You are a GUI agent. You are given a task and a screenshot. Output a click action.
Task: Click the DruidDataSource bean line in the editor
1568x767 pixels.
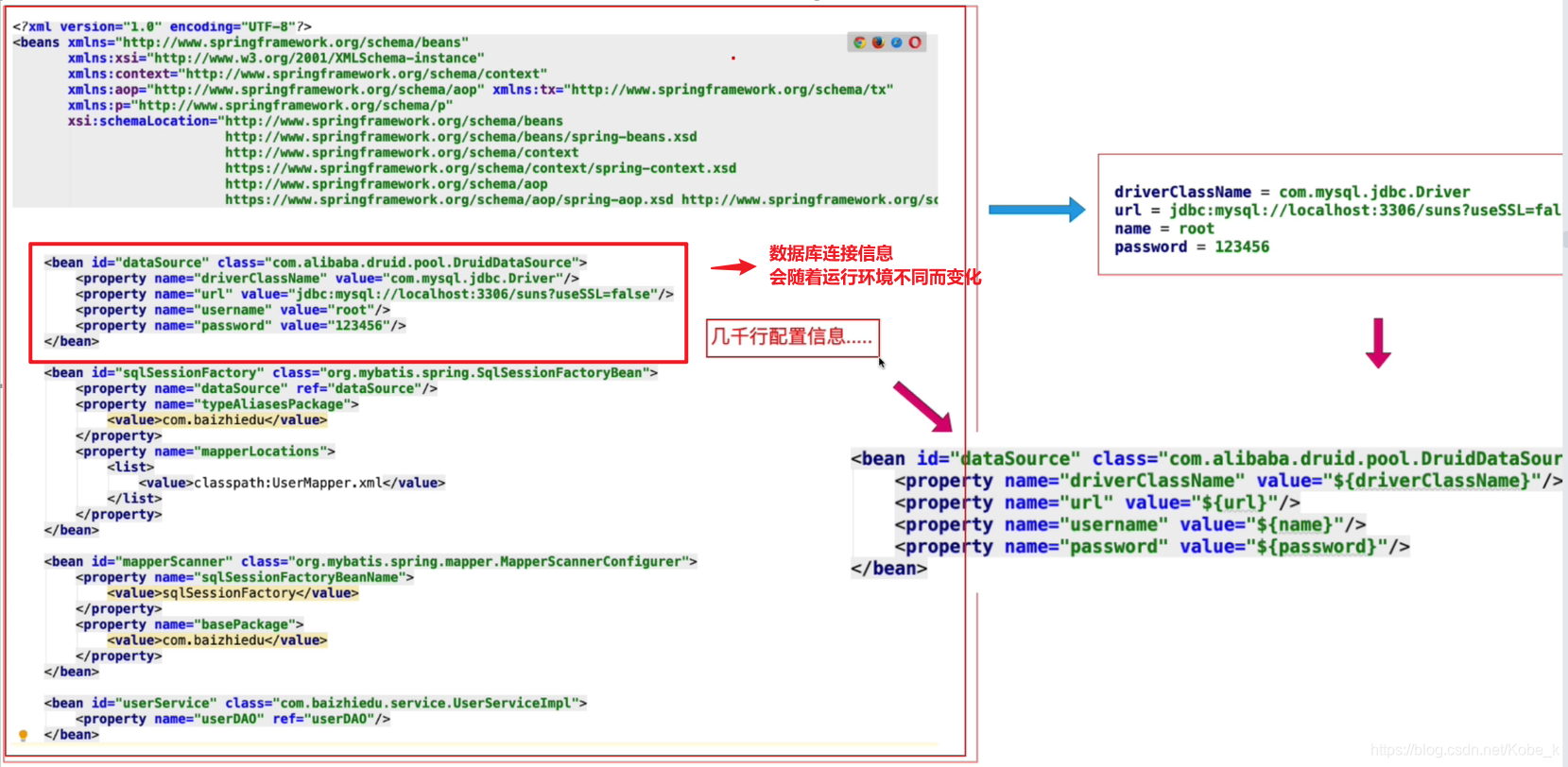[x=316, y=263]
